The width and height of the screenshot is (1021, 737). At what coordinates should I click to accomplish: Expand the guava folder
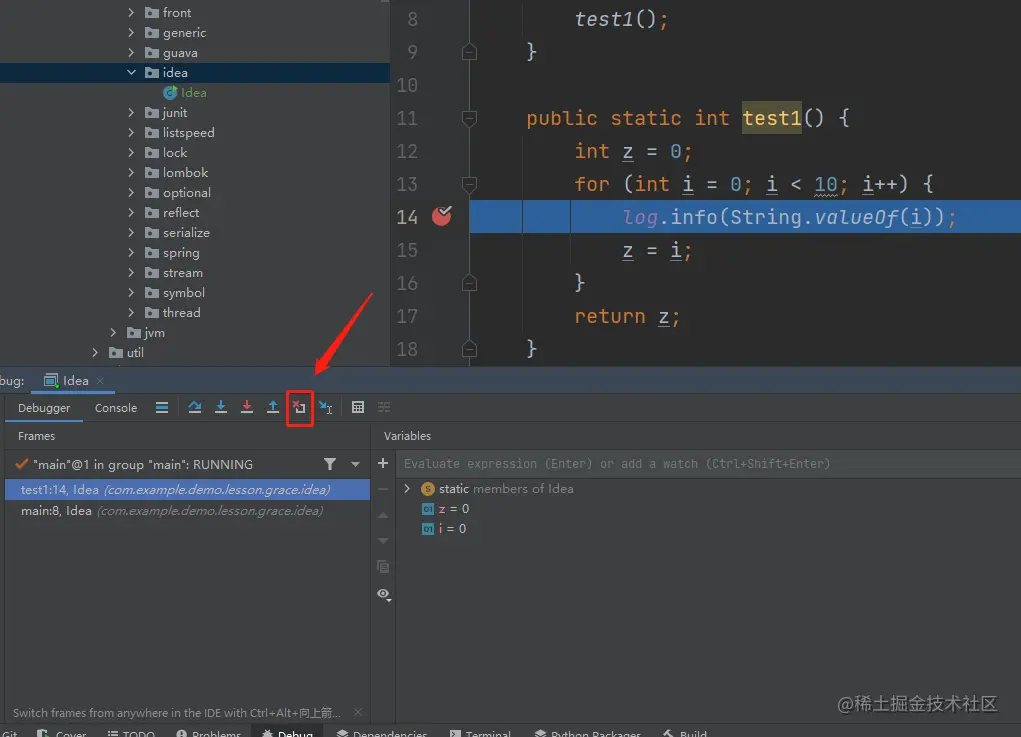point(131,53)
